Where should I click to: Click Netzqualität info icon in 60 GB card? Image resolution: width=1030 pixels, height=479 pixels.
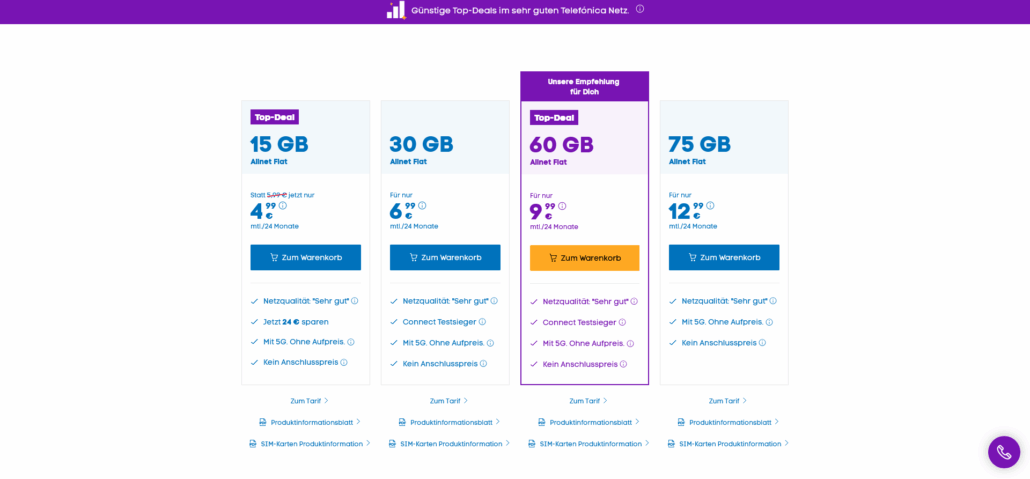634,302
